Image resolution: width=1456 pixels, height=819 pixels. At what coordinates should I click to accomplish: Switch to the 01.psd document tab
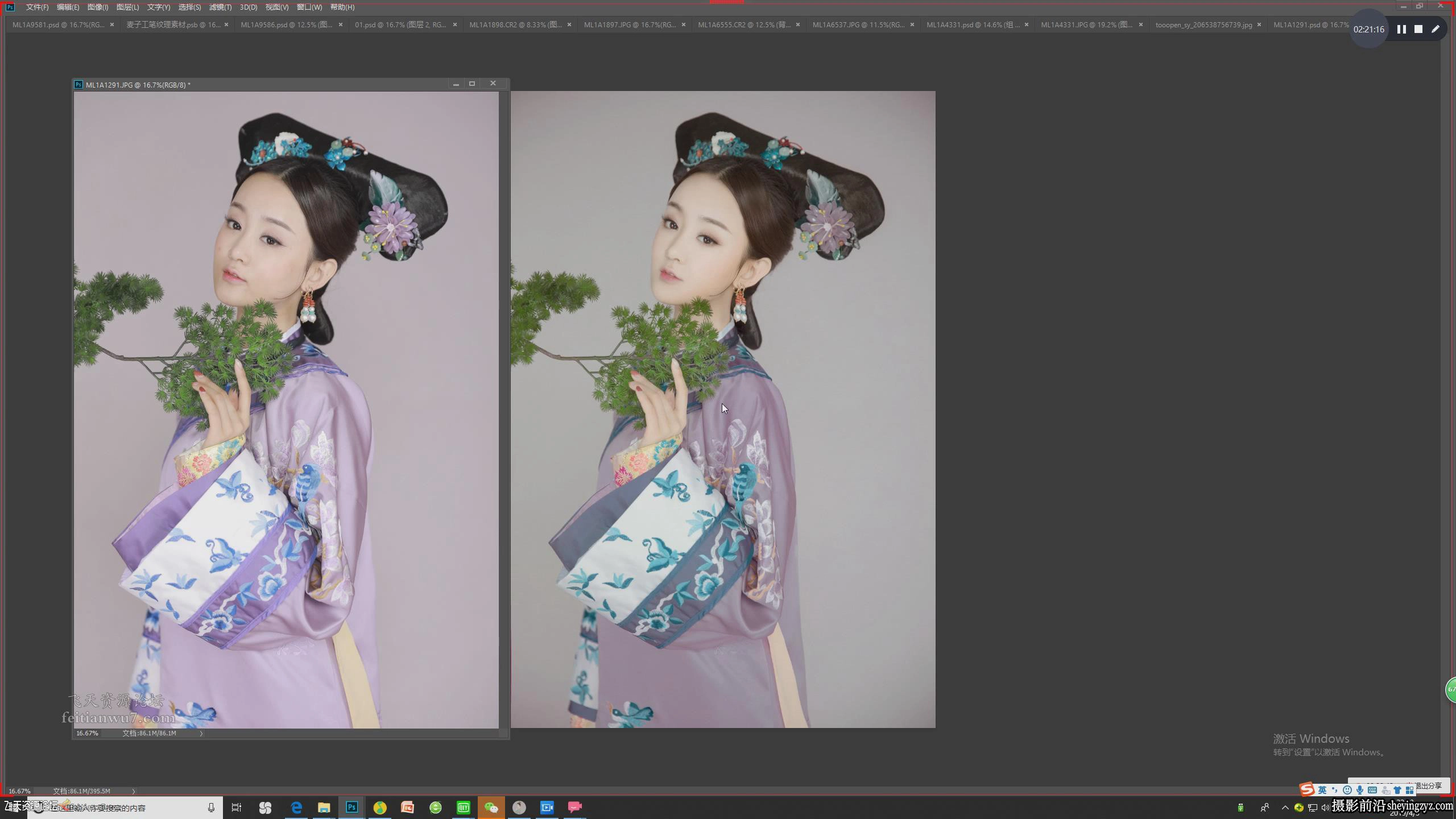[x=400, y=25]
